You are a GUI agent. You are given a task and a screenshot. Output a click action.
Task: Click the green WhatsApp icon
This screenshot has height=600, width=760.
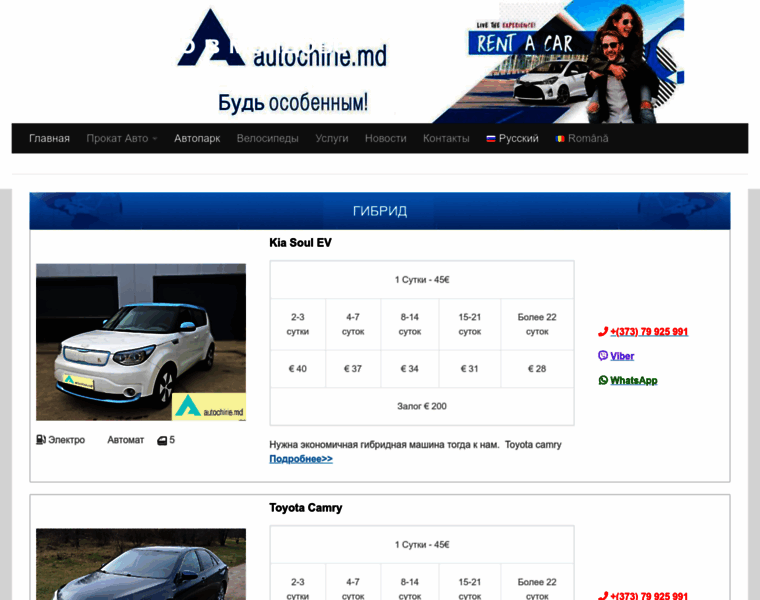(603, 380)
